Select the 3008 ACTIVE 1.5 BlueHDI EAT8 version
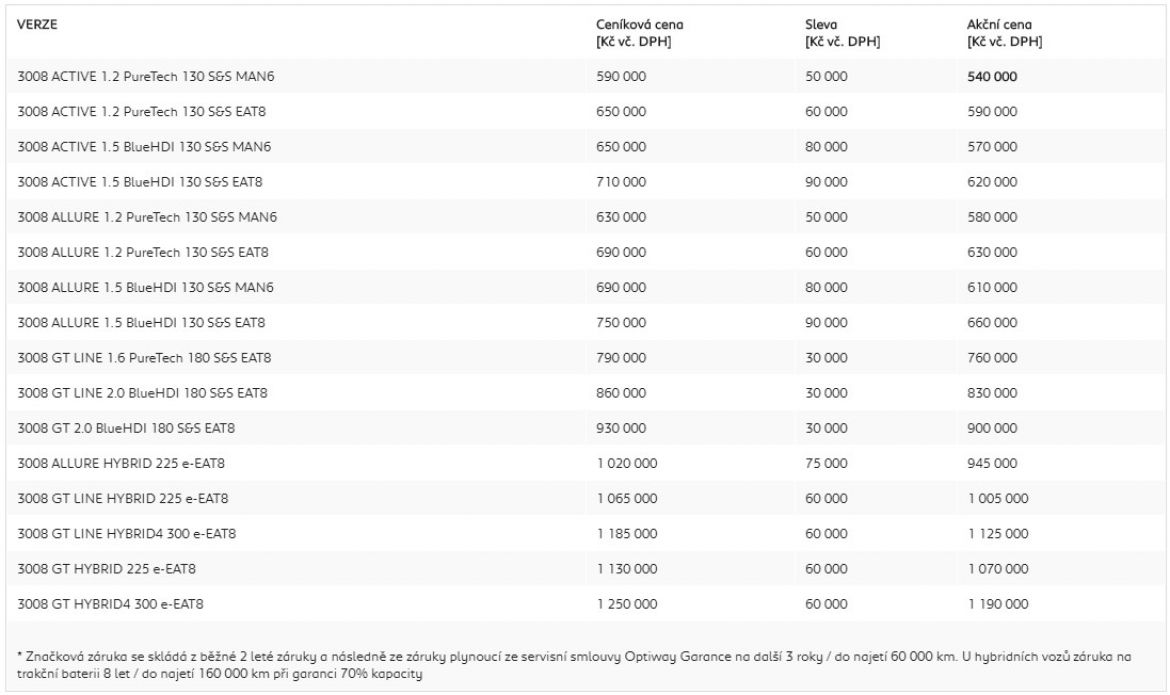 [x=141, y=182]
